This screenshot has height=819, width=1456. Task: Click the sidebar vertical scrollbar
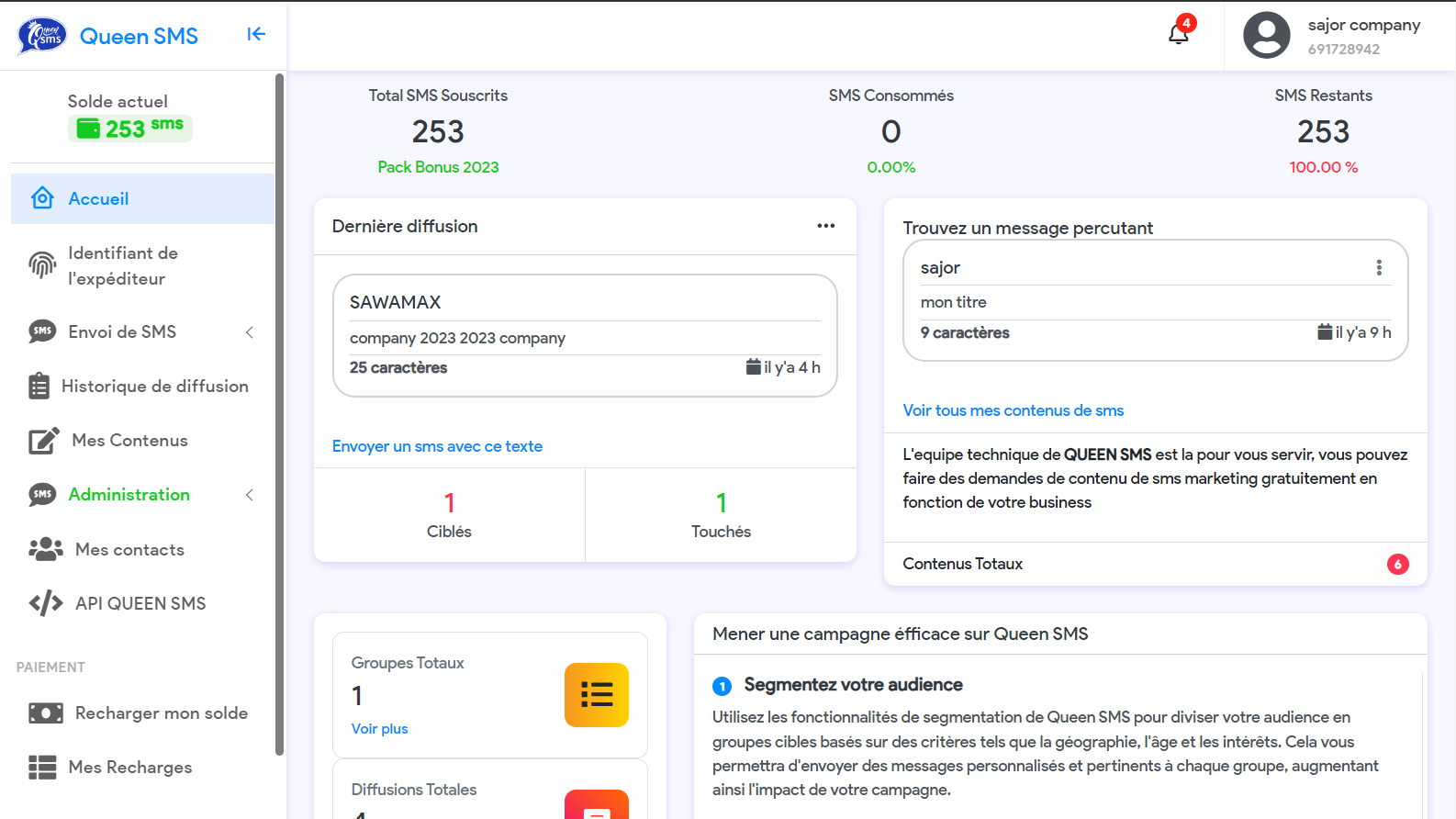pyautogui.click(x=279, y=413)
